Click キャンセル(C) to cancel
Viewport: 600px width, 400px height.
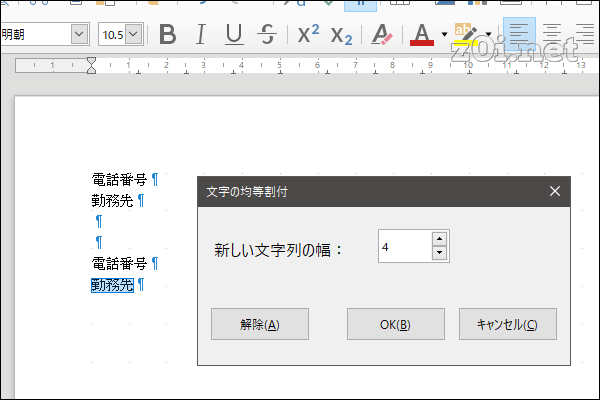click(508, 324)
